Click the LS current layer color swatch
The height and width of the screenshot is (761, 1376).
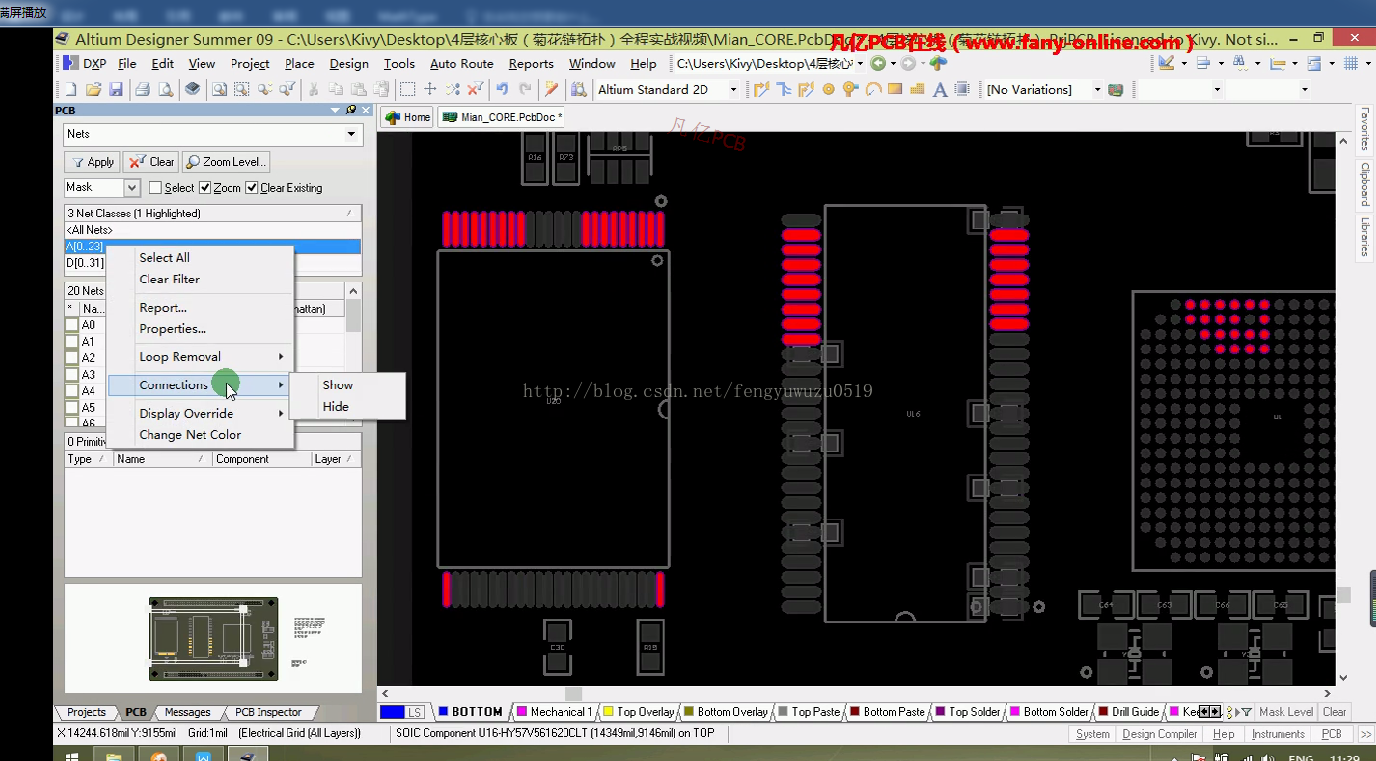coord(392,712)
